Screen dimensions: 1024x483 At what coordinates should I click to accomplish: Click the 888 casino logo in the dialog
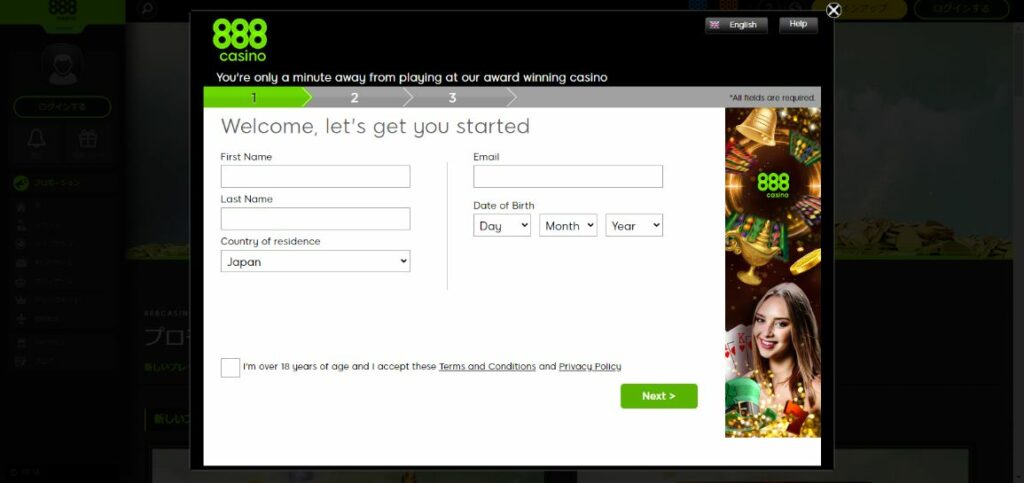point(240,40)
